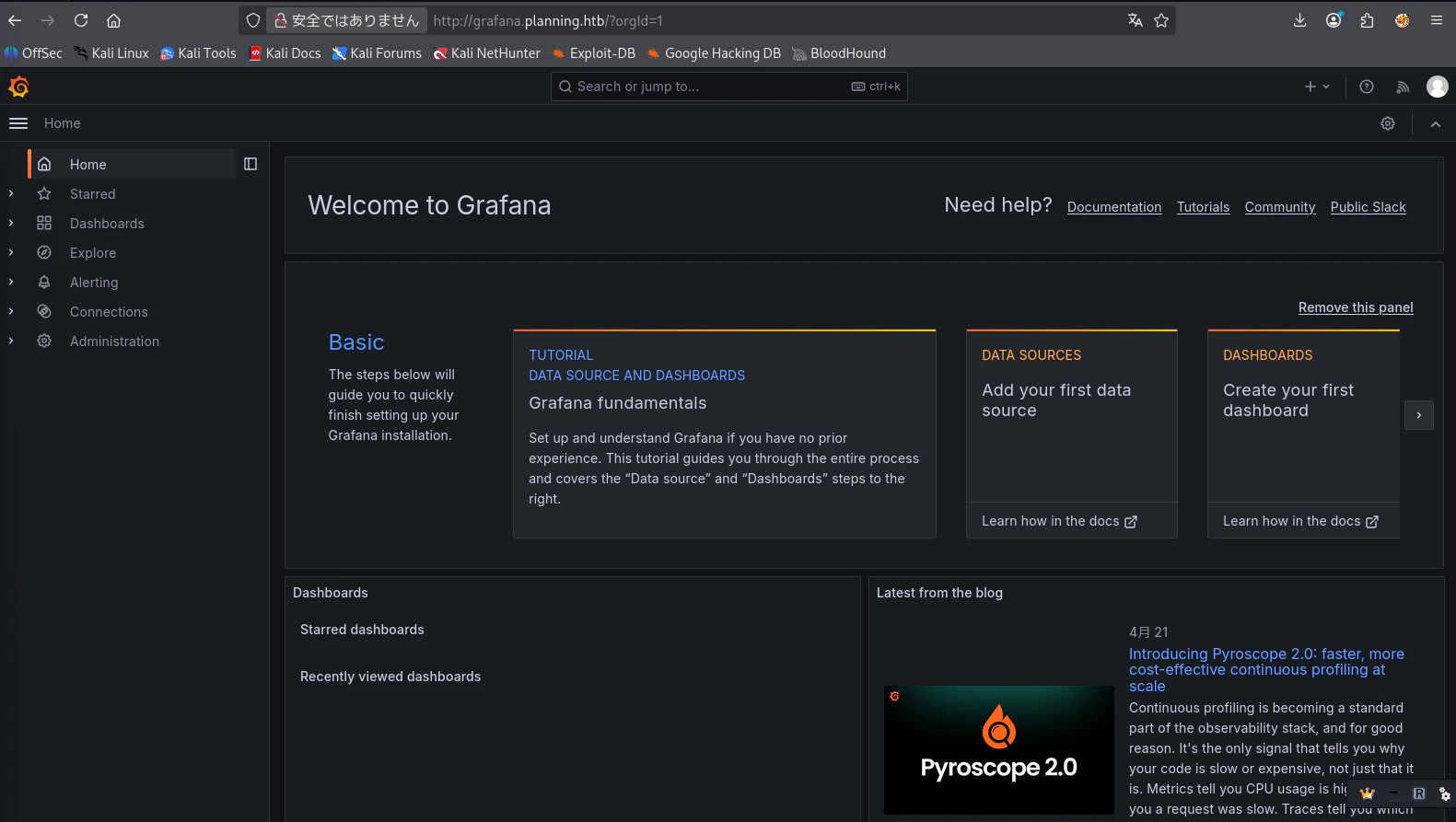This screenshot has width=1456, height=822.
Task: Open the Grafana fundamentals tutorial card
Action: coord(725,434)
